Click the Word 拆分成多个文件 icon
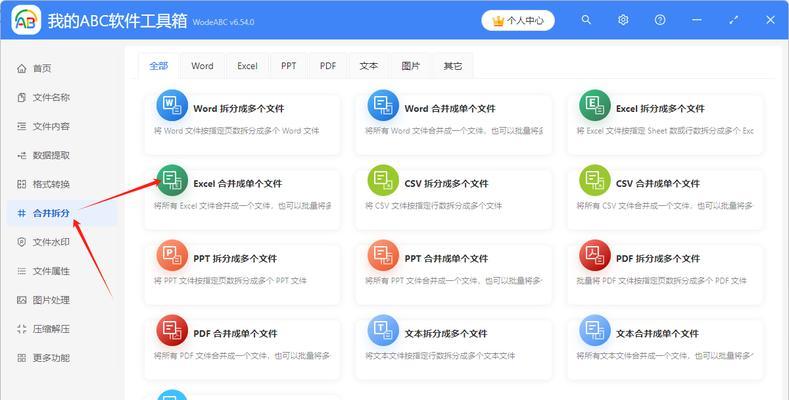This screenshot has width=789, height=400. pos(172,105)
